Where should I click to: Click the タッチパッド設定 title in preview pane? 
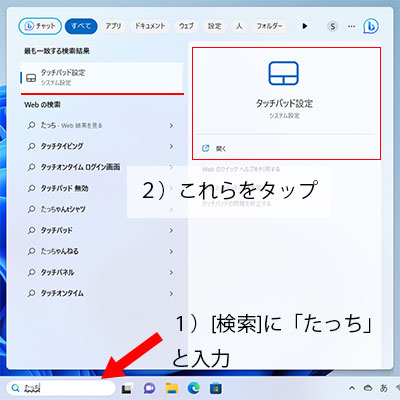coord(284,103)
